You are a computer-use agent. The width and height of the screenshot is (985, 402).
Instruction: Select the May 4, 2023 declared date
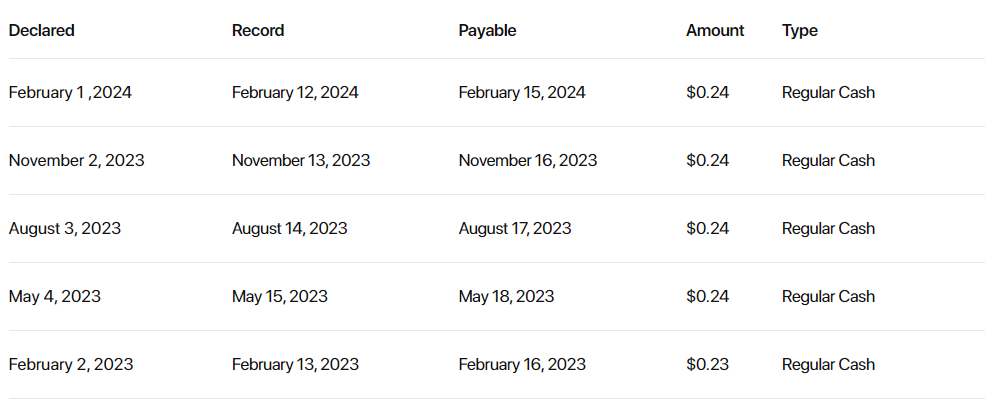55,296
